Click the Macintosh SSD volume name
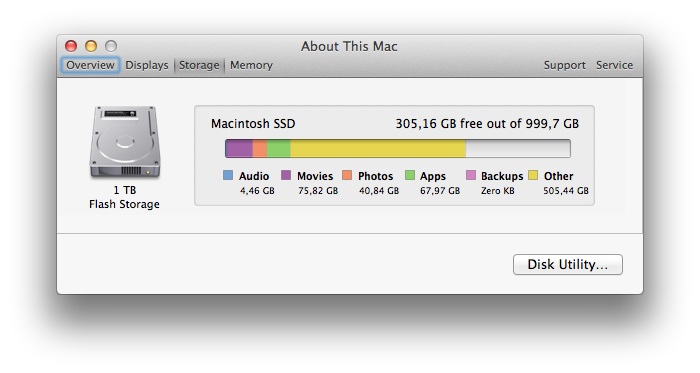This screenshot has width=700, height=373. (253, 124)
